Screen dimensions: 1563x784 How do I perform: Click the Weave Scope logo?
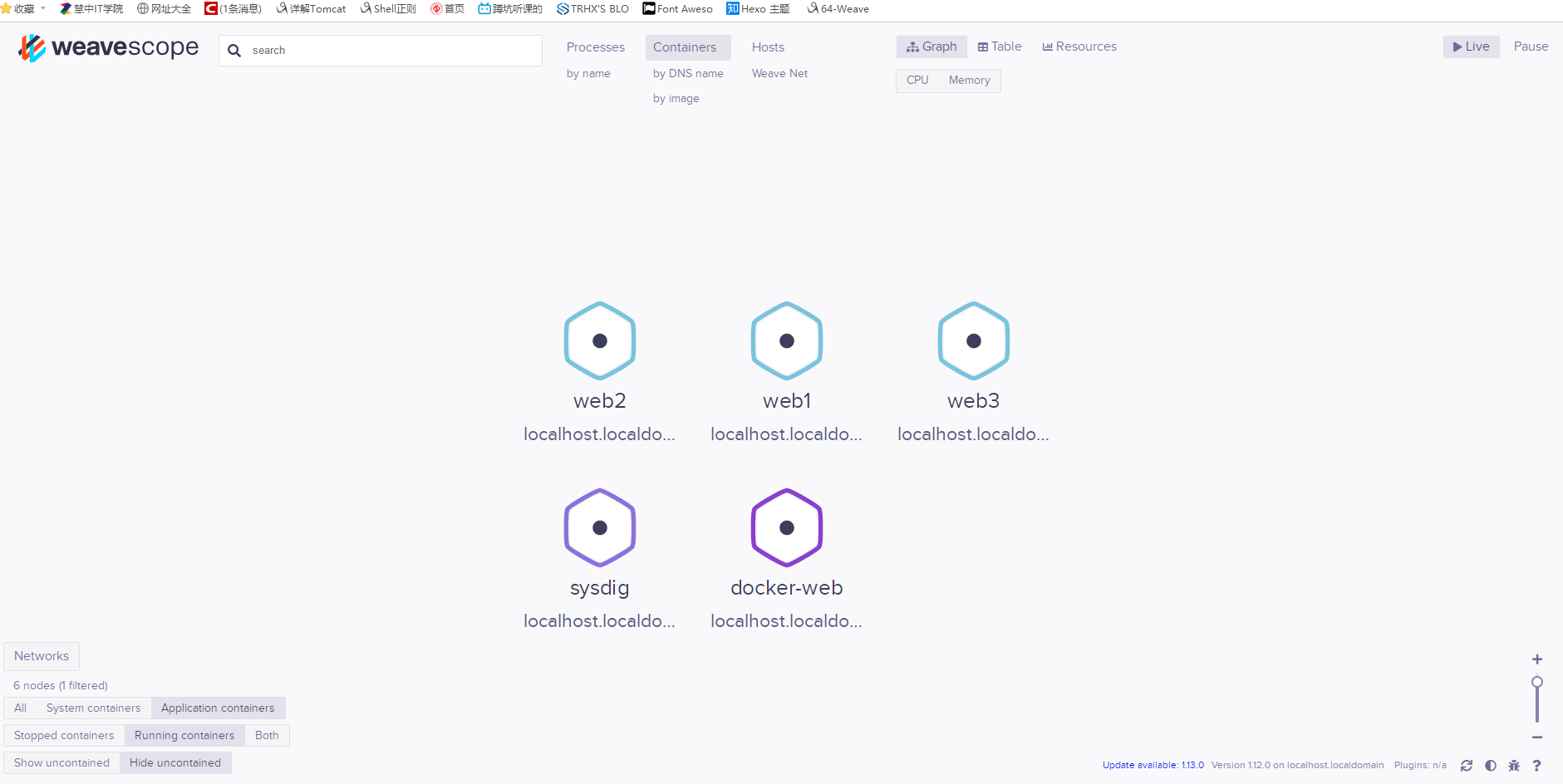tap(108, 48)
